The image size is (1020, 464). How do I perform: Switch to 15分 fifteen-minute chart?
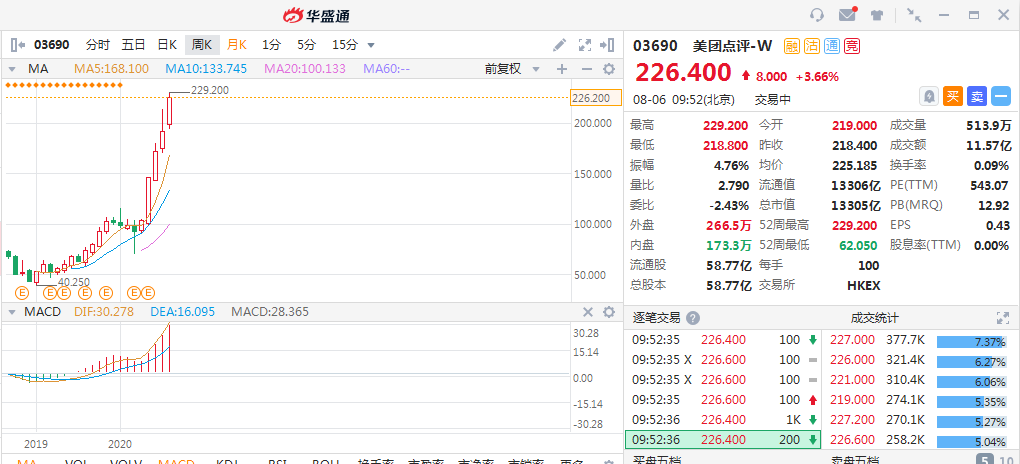pyautogui.click(x=345, y=45)
